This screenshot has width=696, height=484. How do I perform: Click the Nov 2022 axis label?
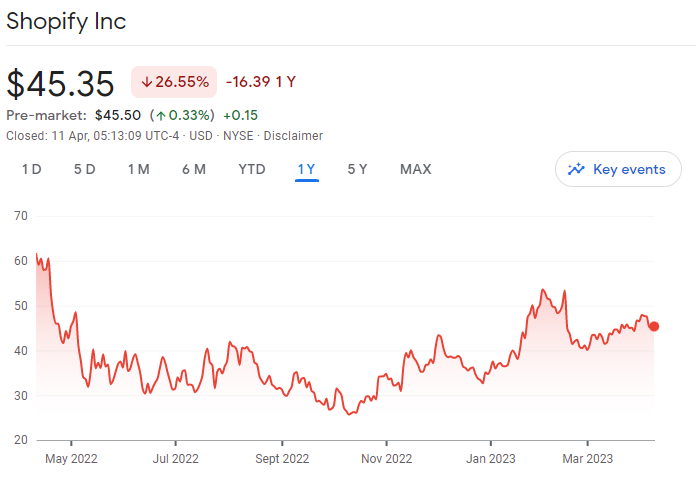tap(386, 459)
